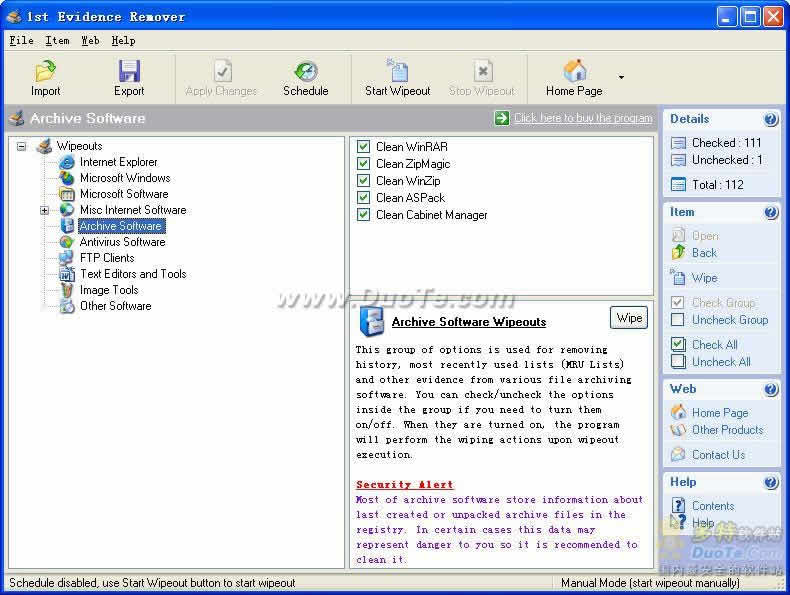
Task: Click the Export floppy disk icon
Action: tap(129, 71)
